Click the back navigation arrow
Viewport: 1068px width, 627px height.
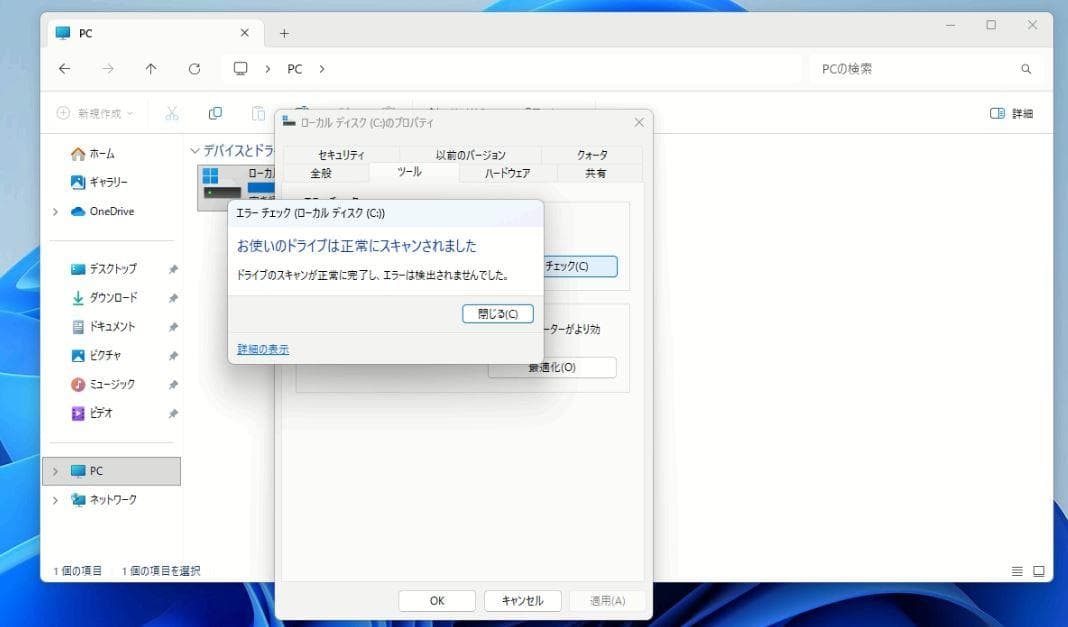(64, 68)
